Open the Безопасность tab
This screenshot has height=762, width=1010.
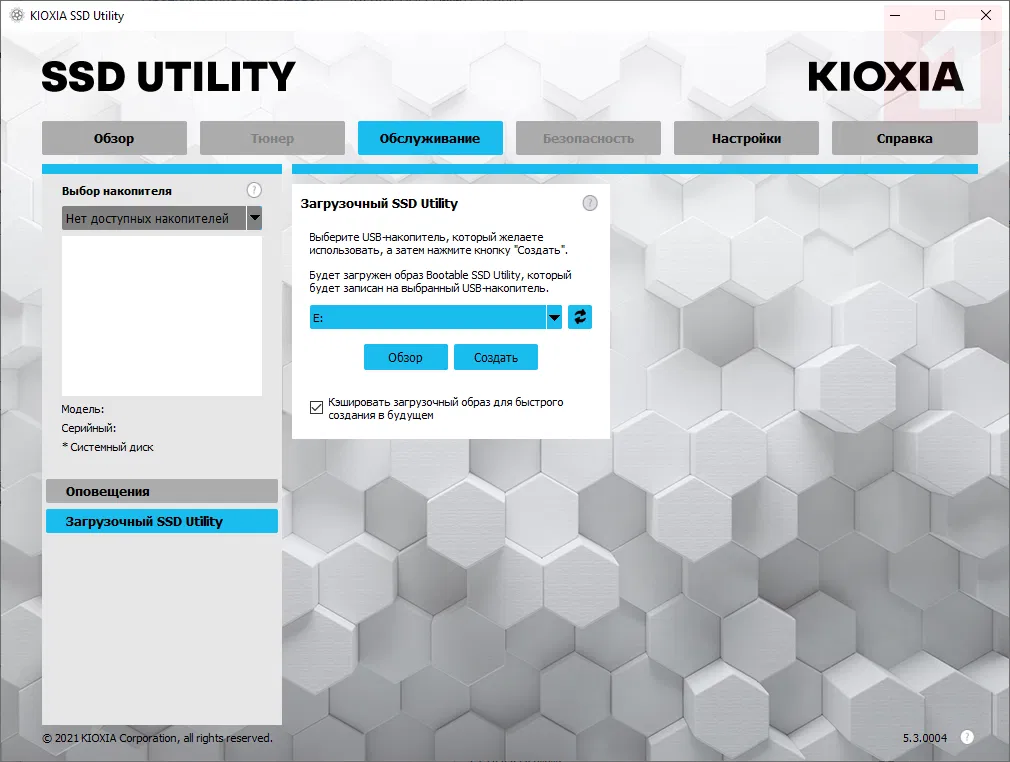(588, 138)
